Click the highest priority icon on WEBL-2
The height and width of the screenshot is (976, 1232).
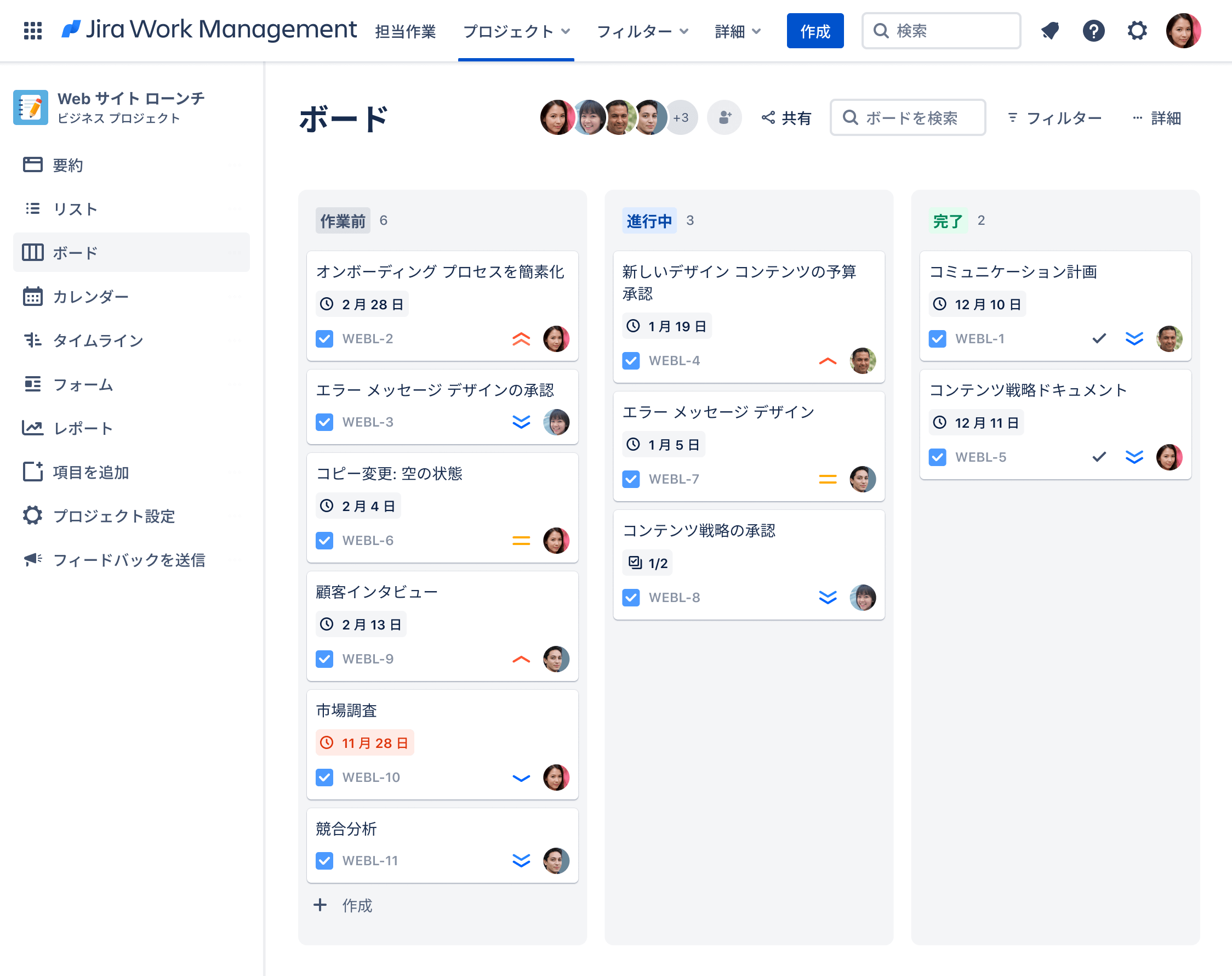point(521,339)
